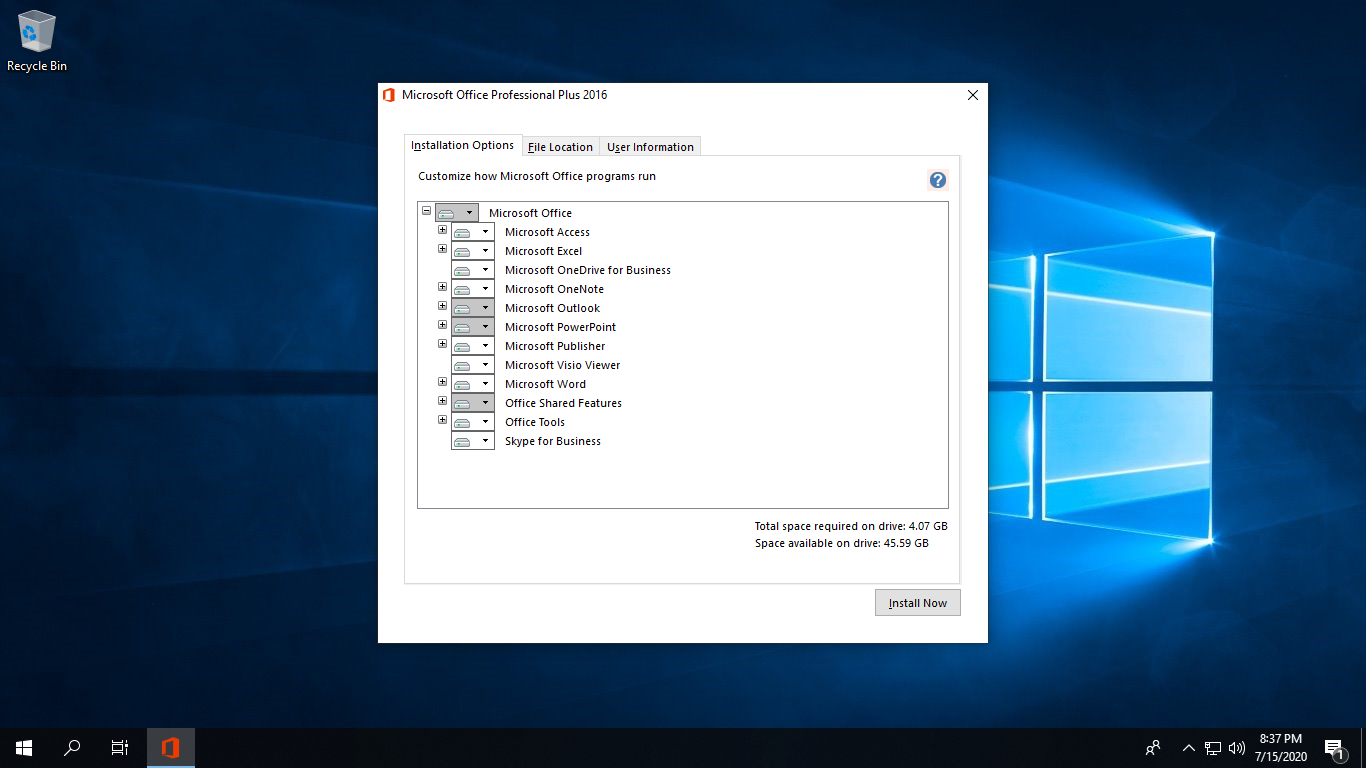Select the Office Tools label

535,422
